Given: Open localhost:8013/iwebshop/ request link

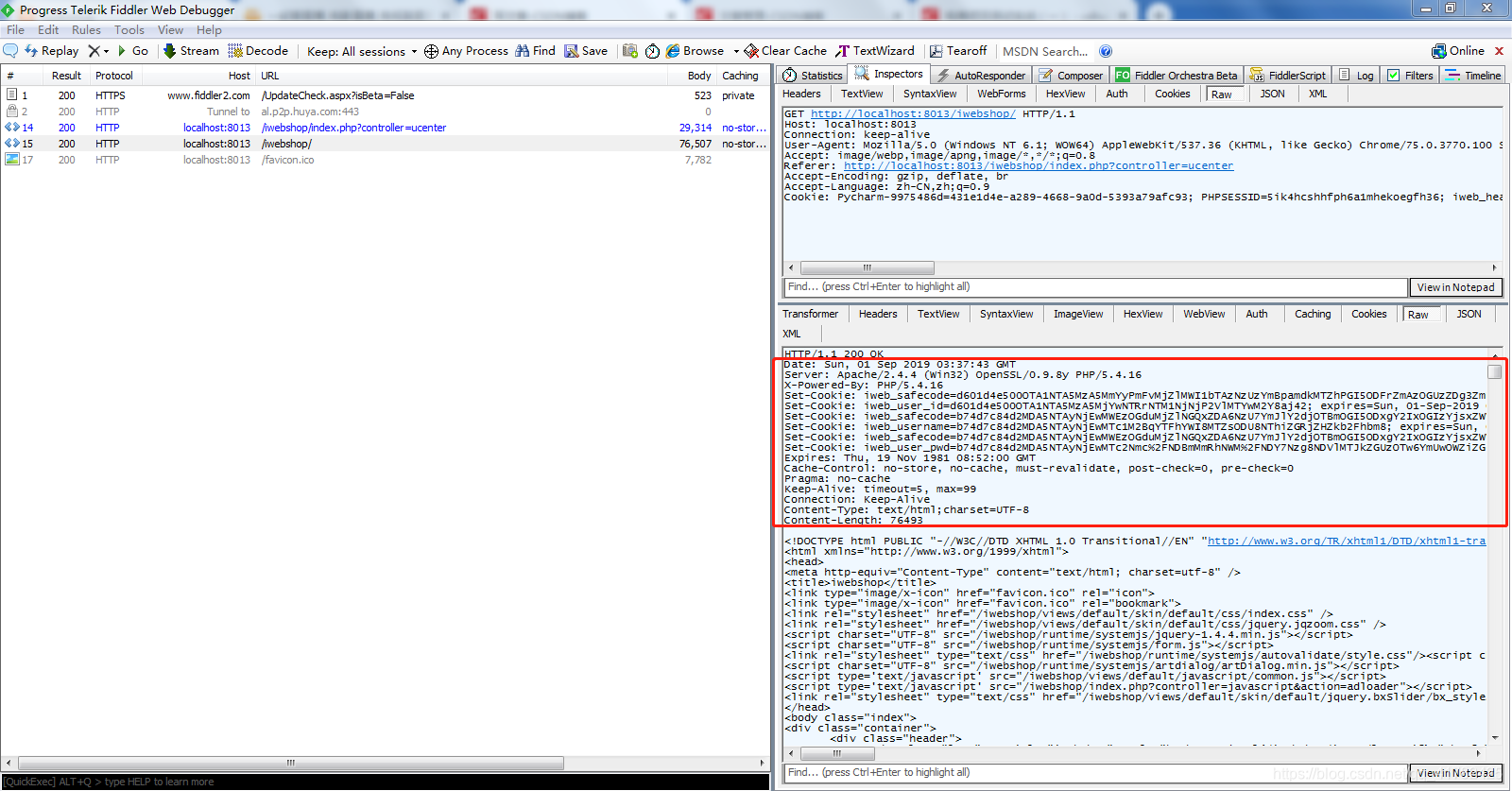Looking at the screenshot, I should [913, 113].
